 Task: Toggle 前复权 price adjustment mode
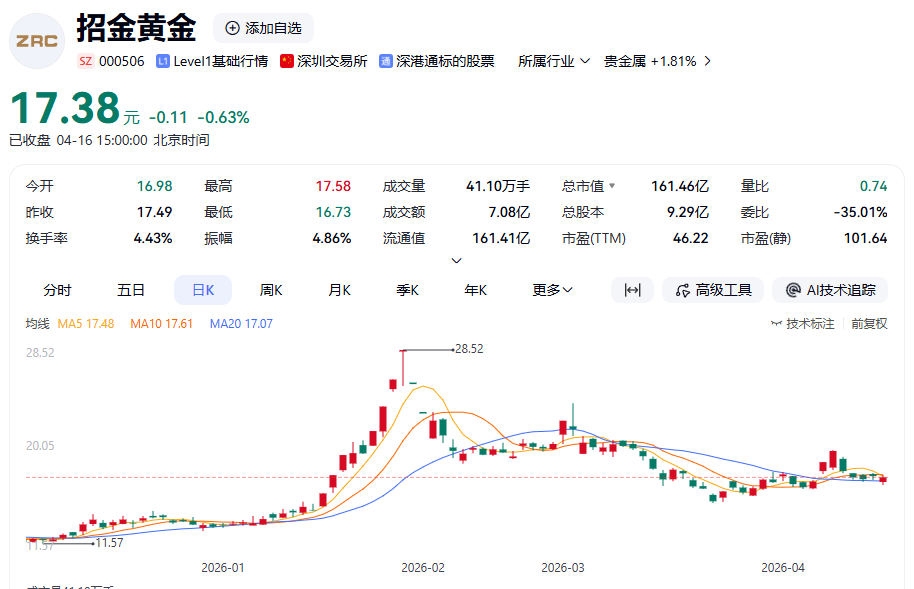click(x=869, y=324)
